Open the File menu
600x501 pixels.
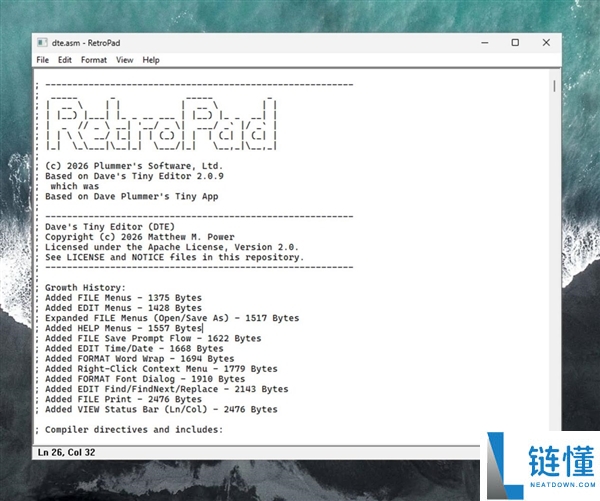[x=42, y=60]
